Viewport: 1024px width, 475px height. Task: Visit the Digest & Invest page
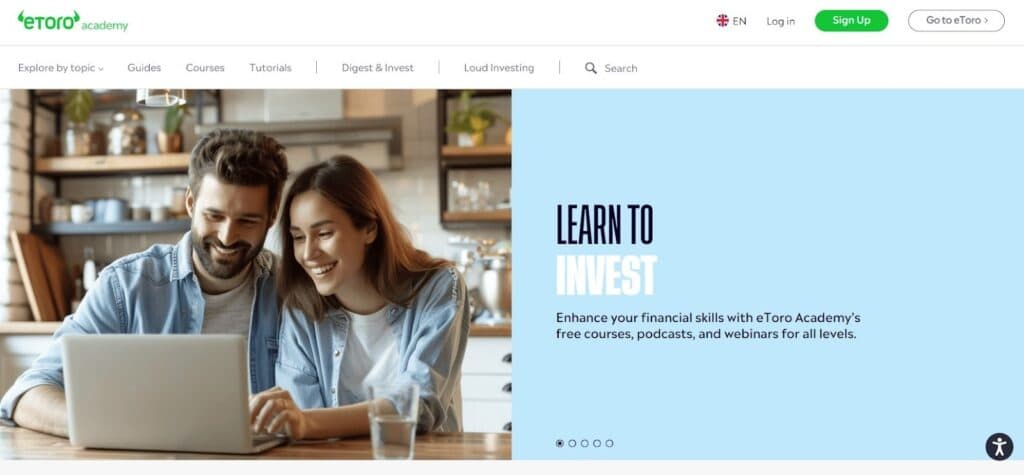(x=377, y=68)
